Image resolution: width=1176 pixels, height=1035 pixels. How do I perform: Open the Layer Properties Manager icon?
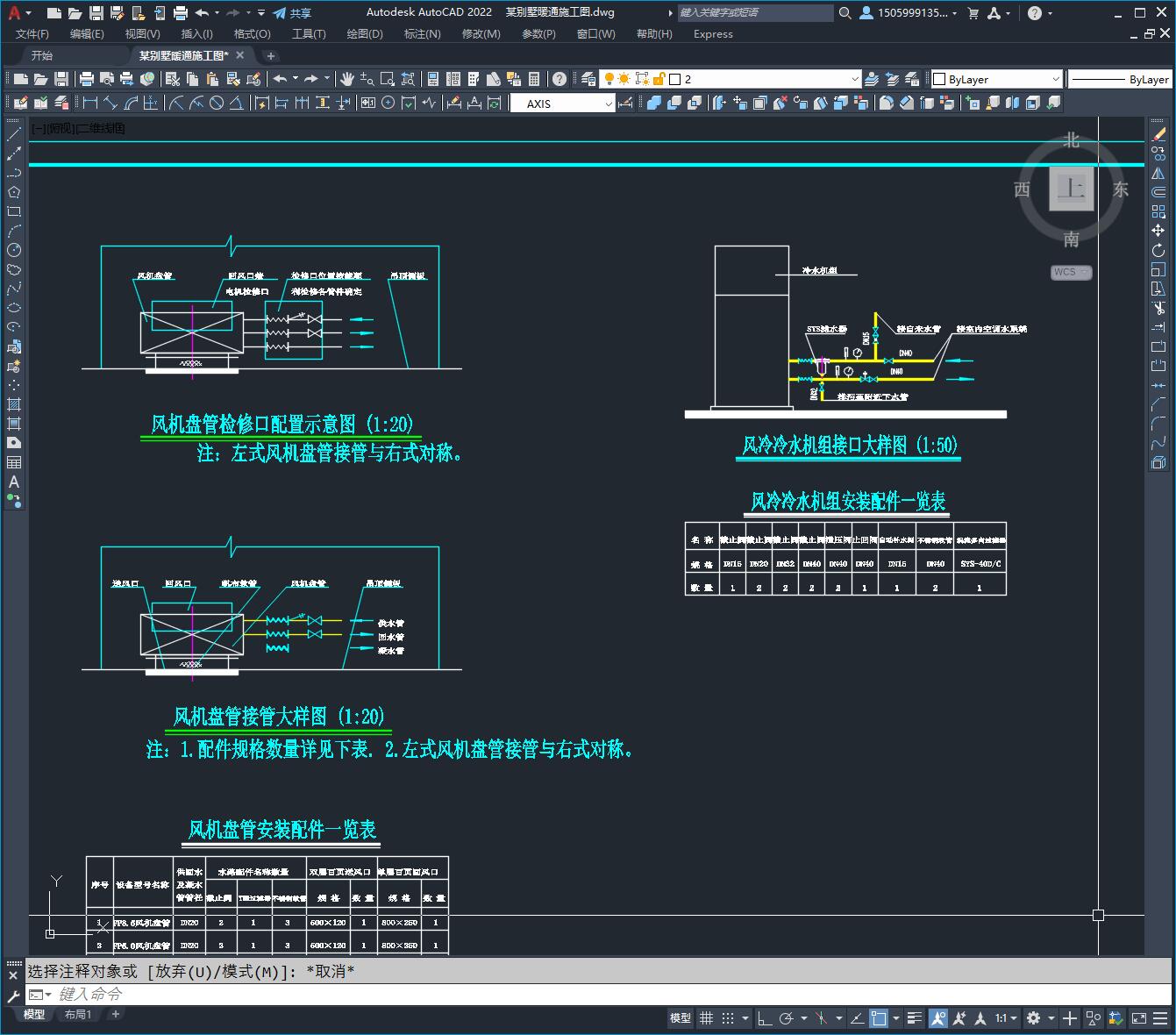pyautogui.click(x=588, y=79)
